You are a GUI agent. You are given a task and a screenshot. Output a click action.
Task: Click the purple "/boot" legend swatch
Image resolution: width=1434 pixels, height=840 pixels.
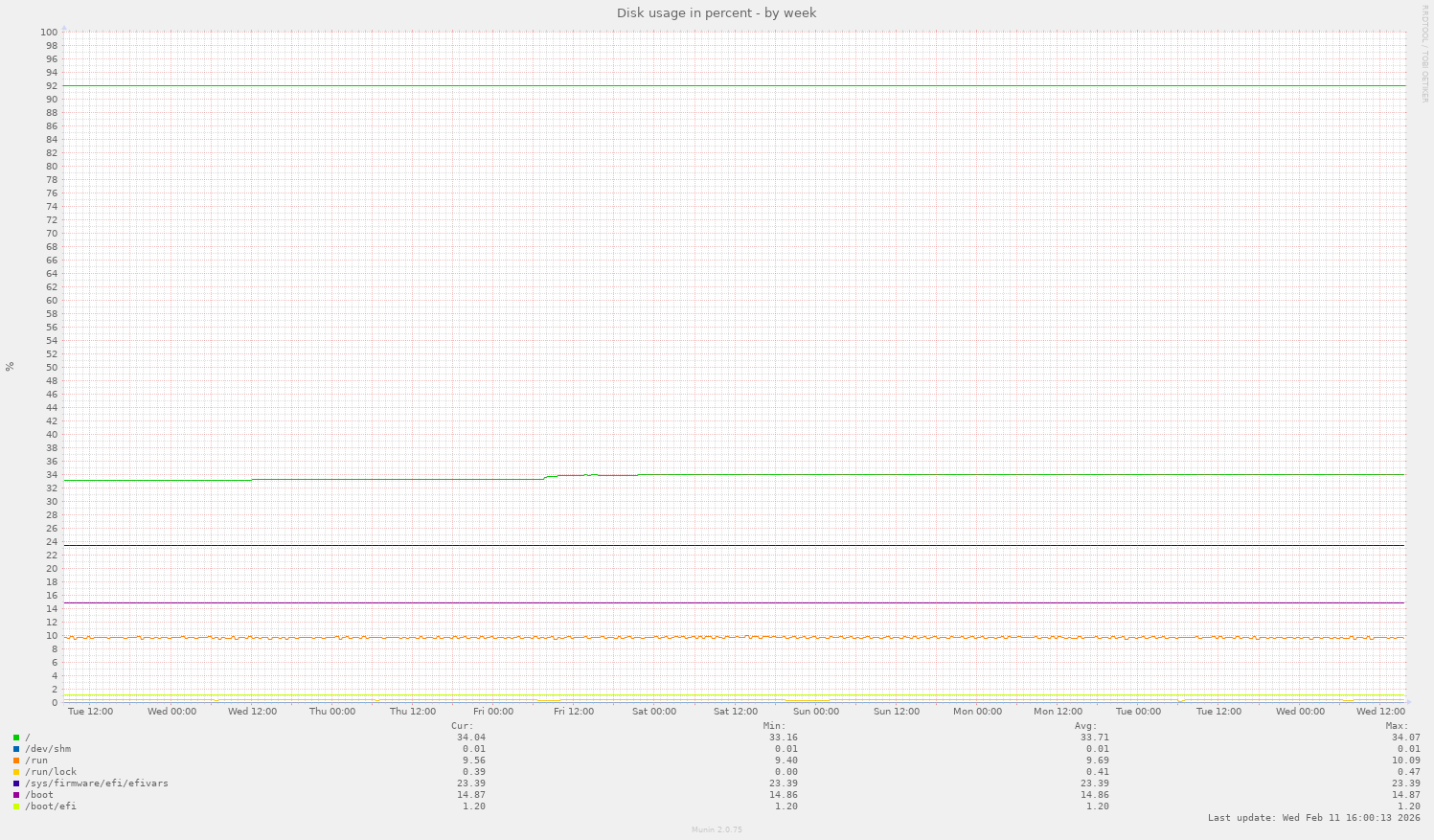[15, 794]
